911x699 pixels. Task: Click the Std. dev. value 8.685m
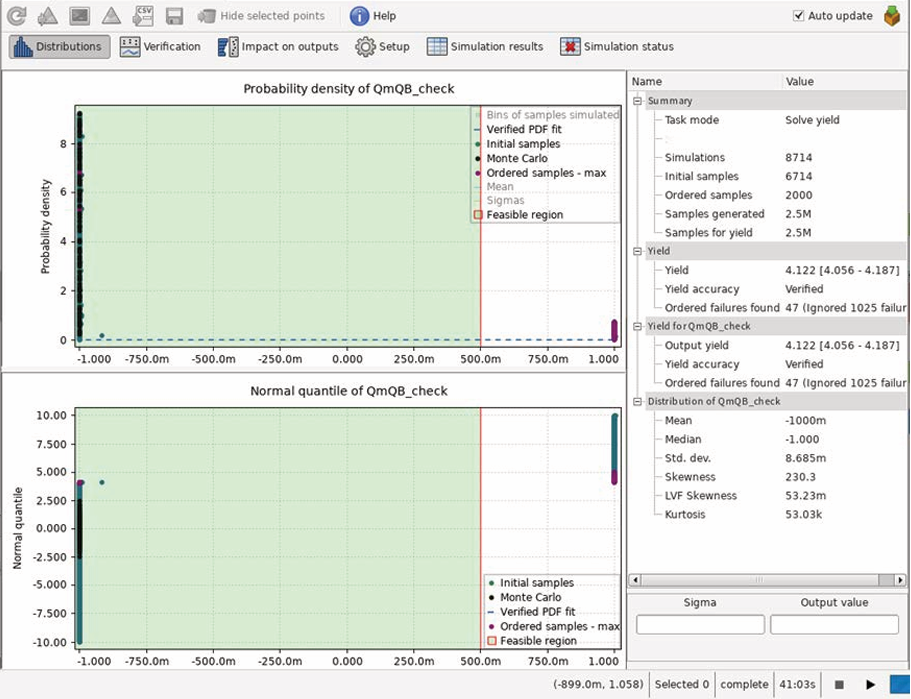tap(805, 458)
